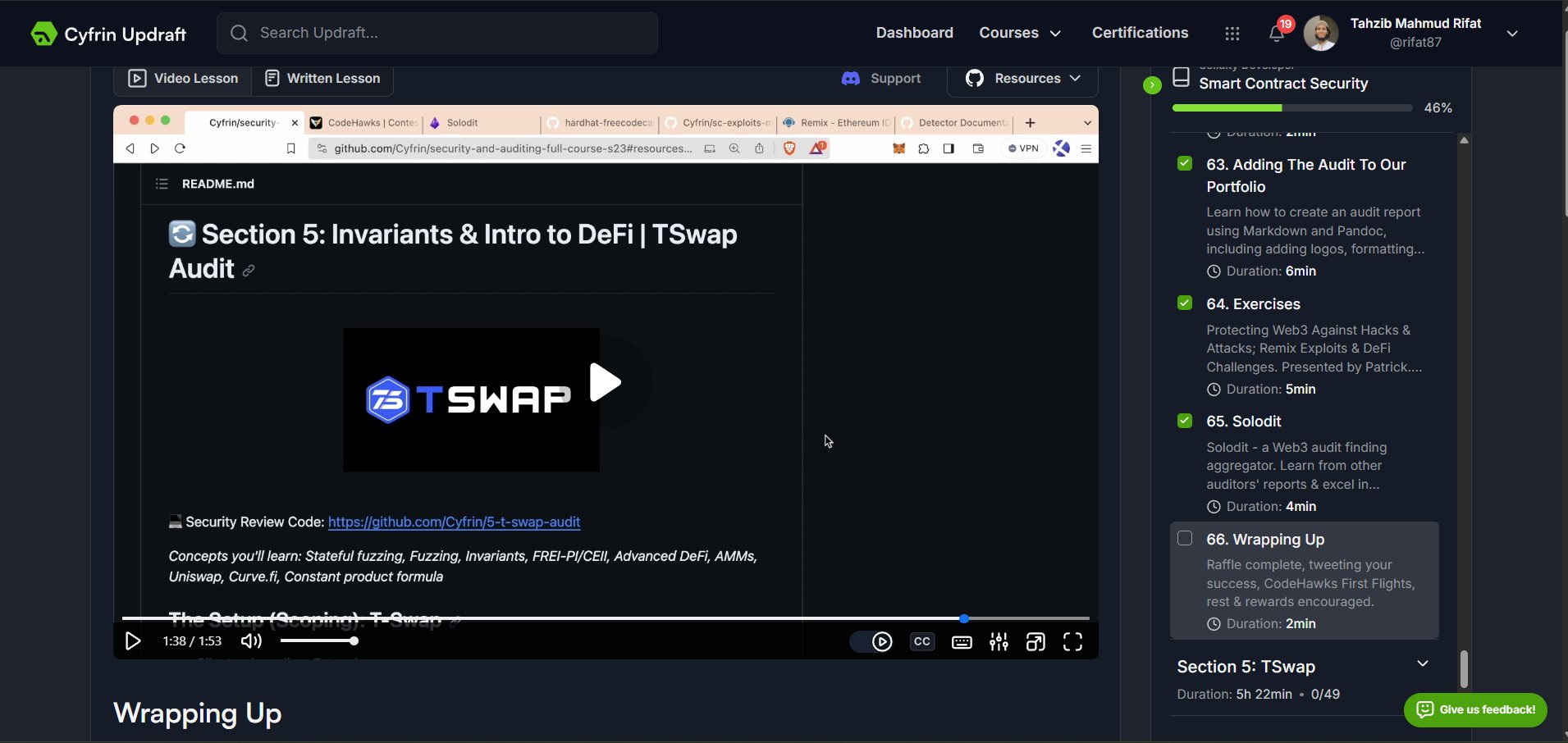Click the Learn how to create audit report description

[1315, 230]
